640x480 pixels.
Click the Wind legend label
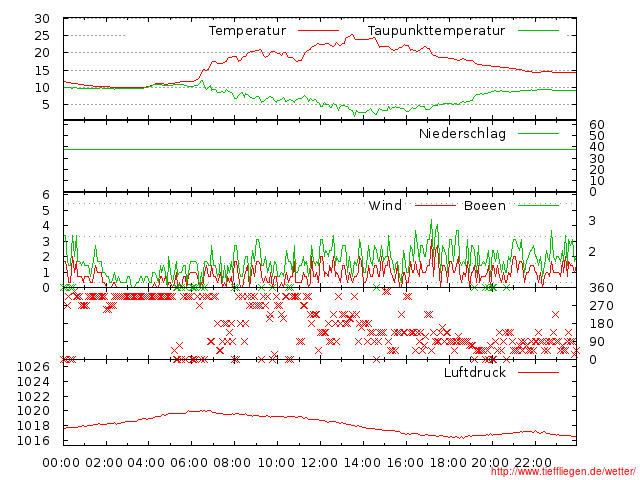tap(385, 205)
